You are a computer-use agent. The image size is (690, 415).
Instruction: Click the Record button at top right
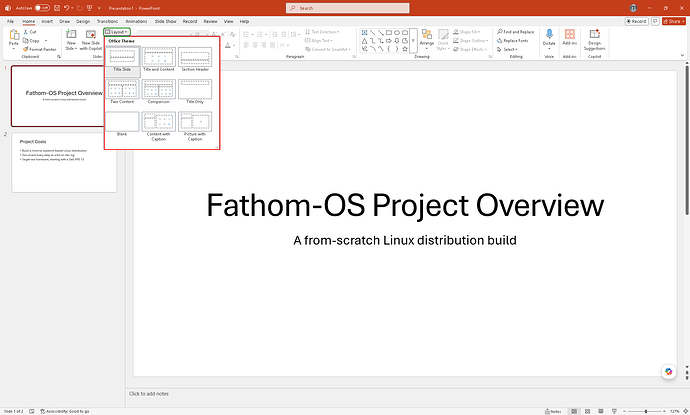pyautogui.click(x=636, y=21)
